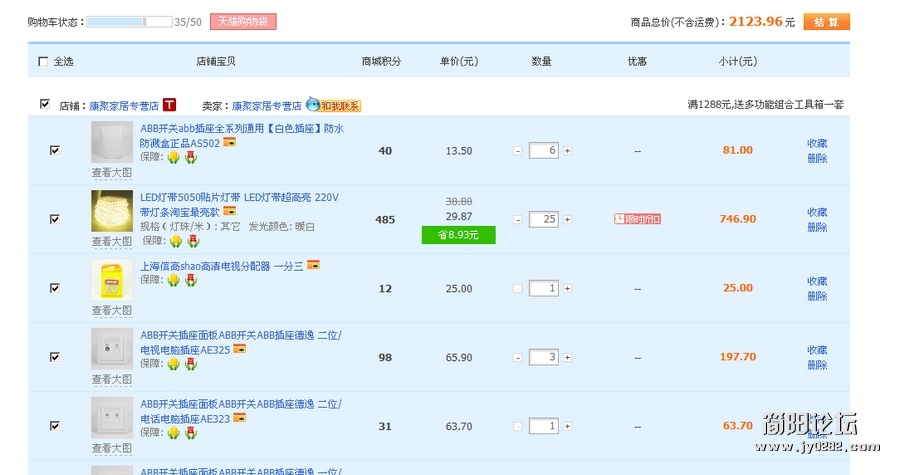Screen dimensions: 900x475
Task: Click the 和我联系 Wangwang chat icon
Action: pos(333,105)
